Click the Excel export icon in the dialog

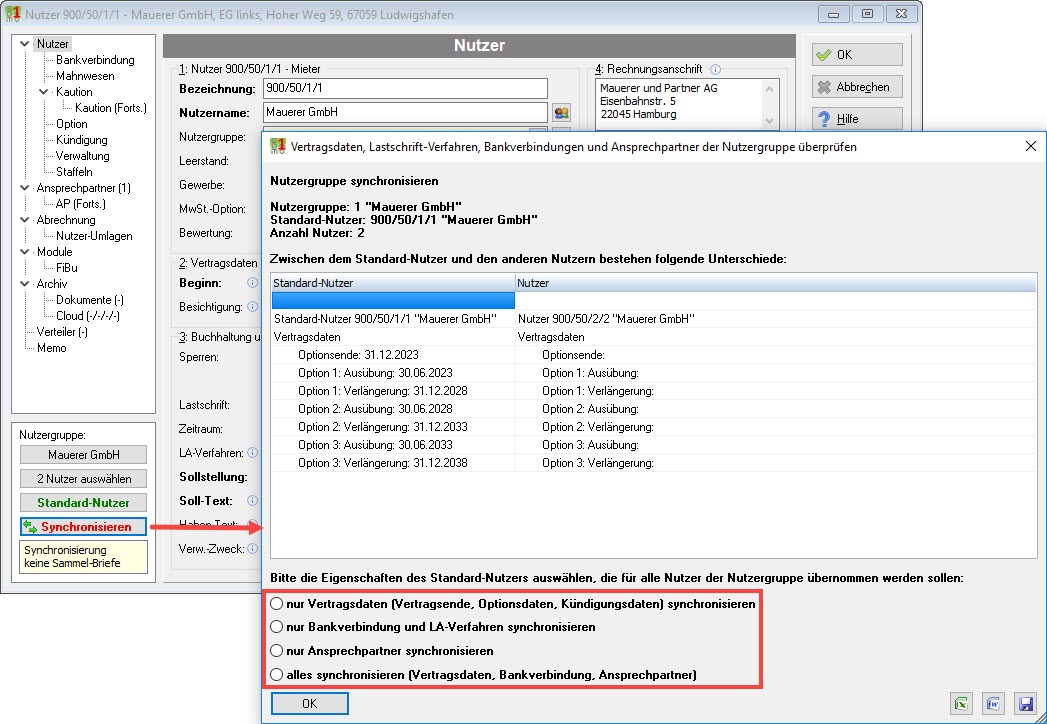click(x=961, y=703)
